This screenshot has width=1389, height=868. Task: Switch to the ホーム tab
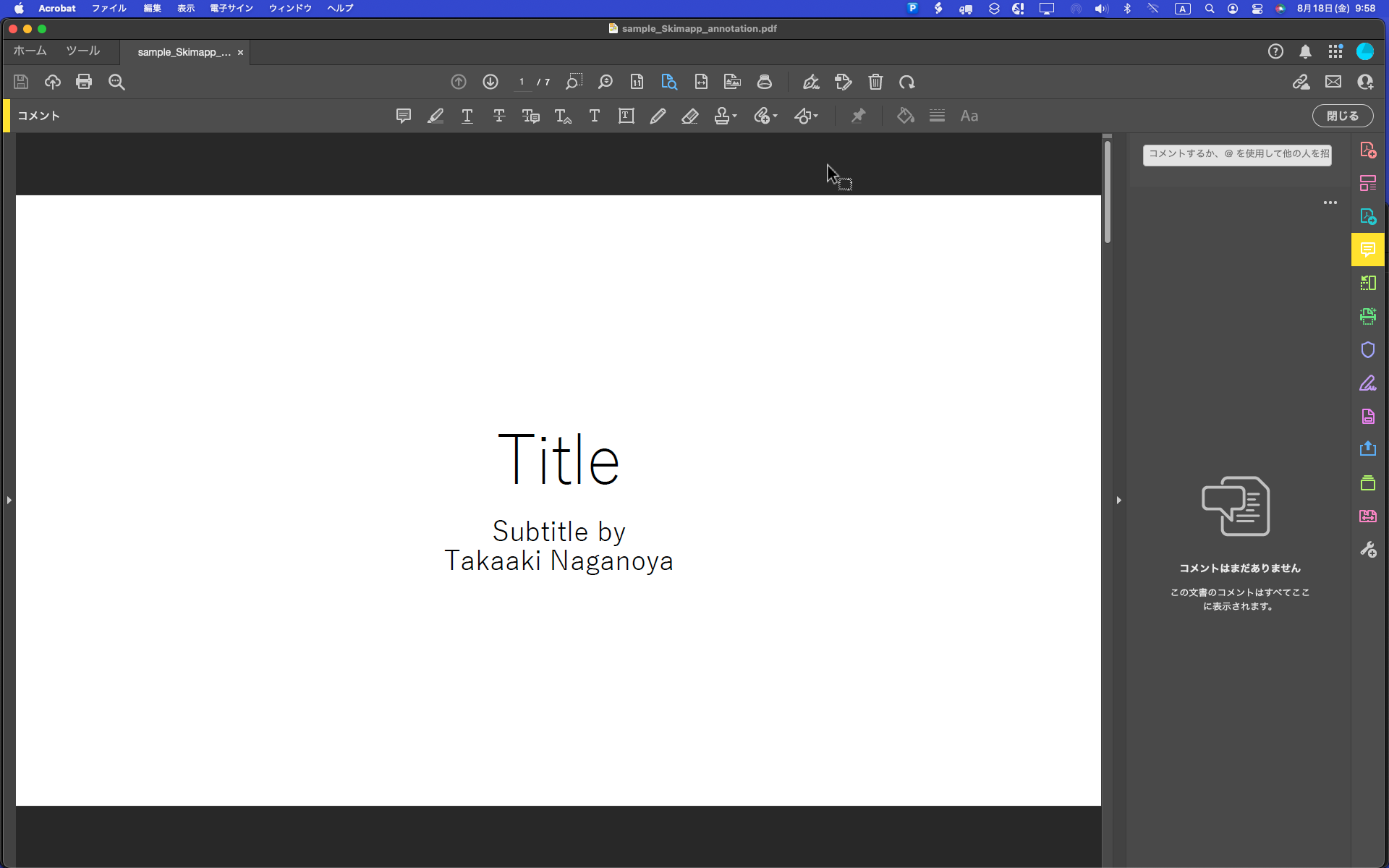click(x=30, y=51)
